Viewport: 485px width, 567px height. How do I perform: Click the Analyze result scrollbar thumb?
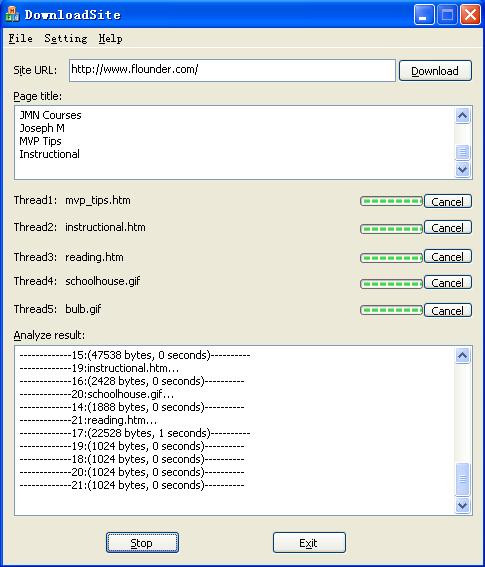click(463, 479)
